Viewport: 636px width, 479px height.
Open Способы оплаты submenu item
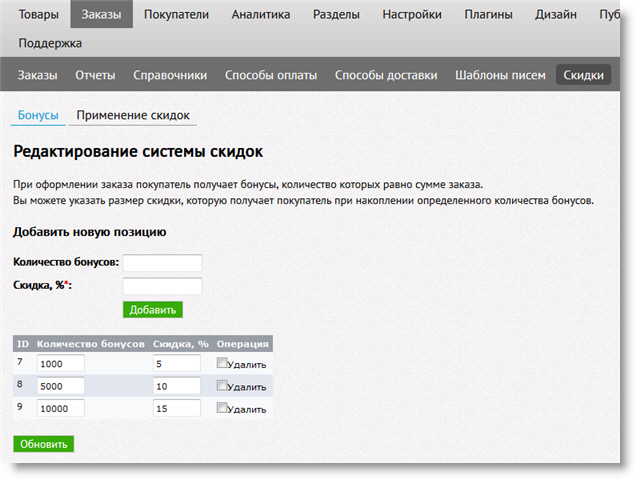(271, 75)
